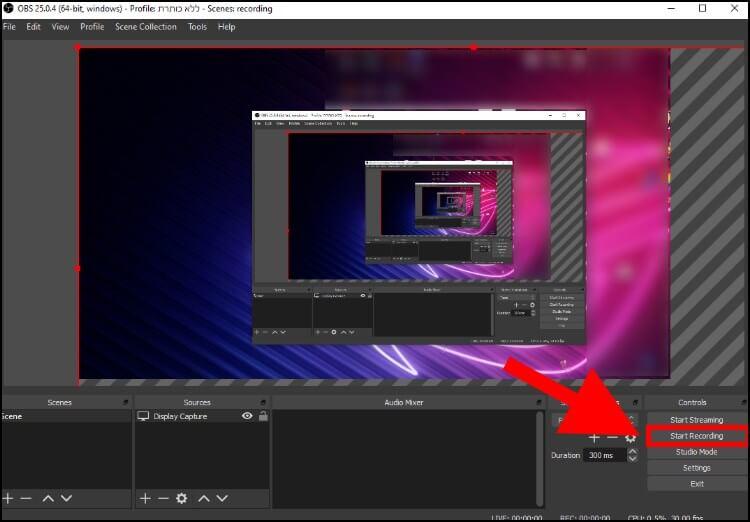Image resolution: width=750 pixels, height=522 pixels.
Task: Remove selected source with the minus icon
Action: click(163, 499)
